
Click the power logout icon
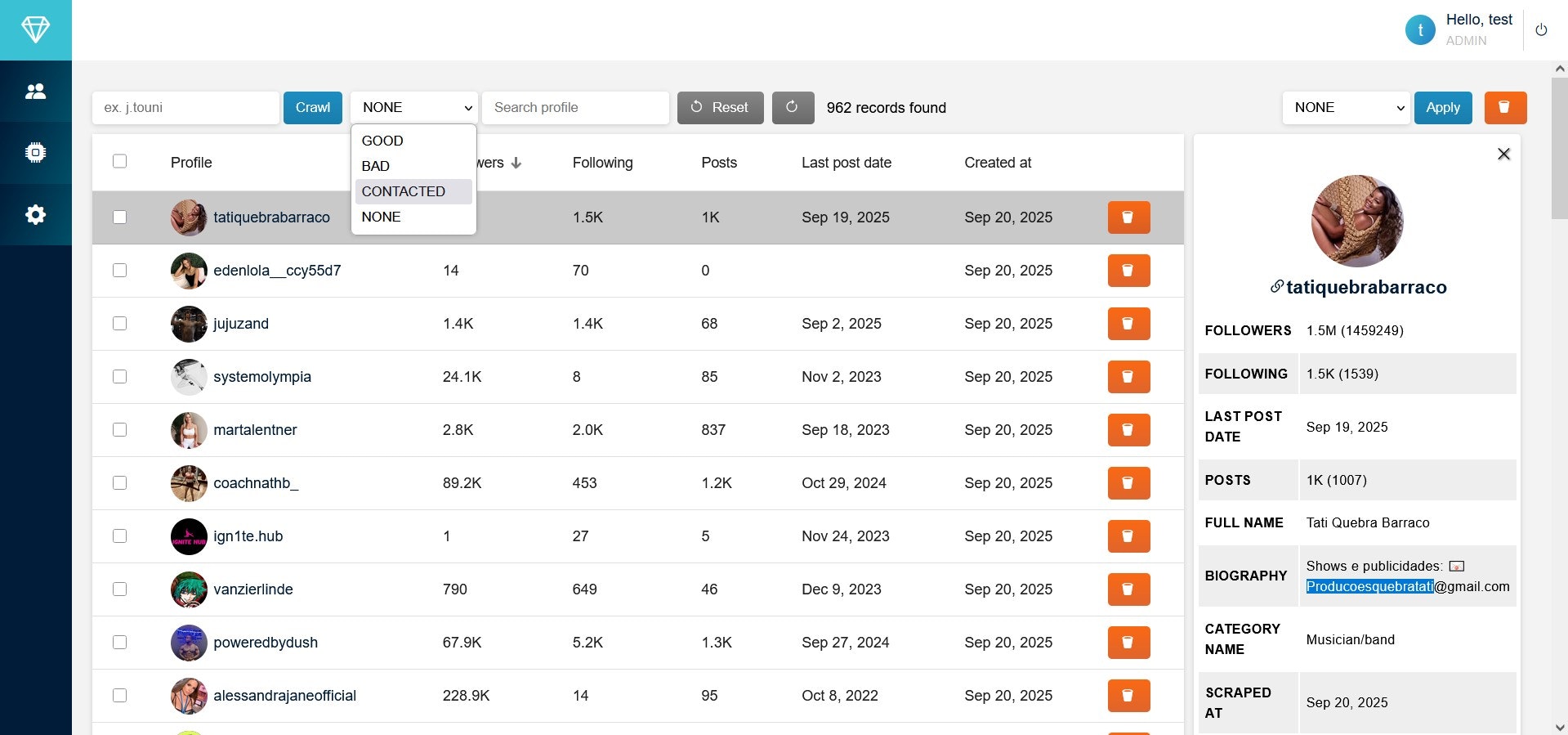(x=1541, y=30)
